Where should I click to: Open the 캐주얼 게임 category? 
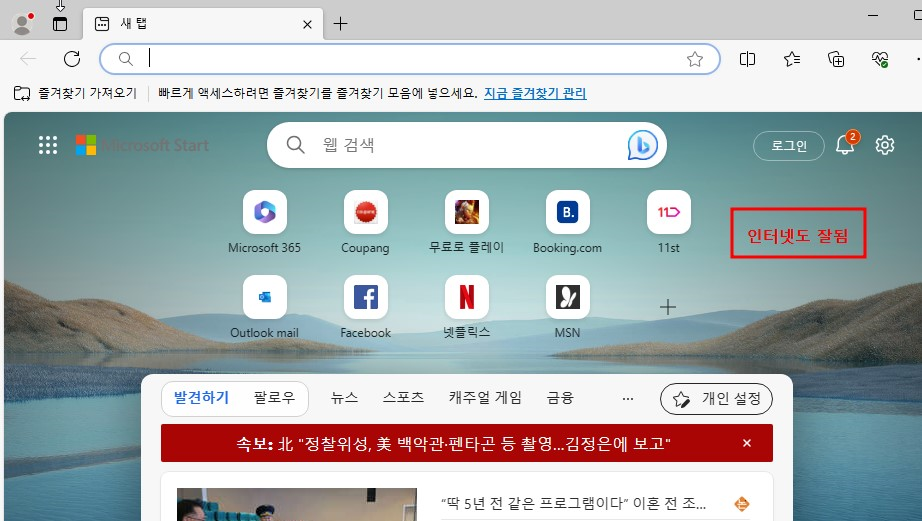485,398
